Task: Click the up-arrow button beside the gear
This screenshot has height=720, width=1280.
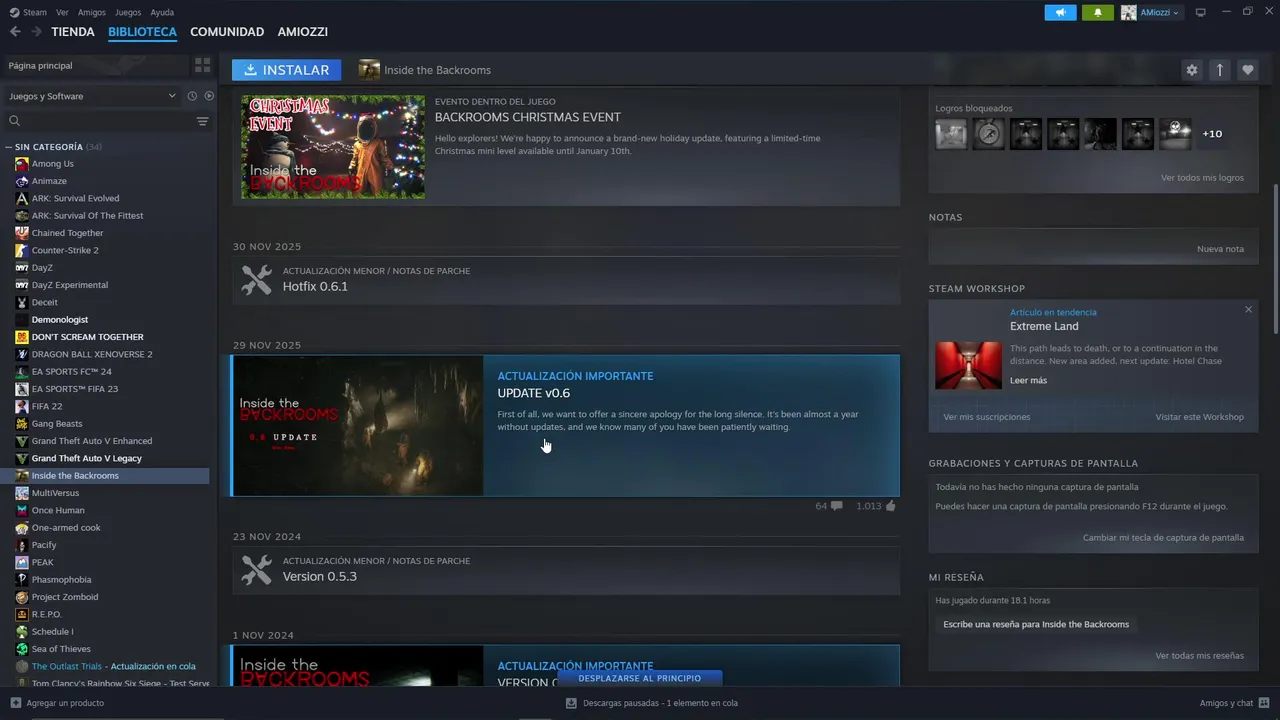Action: point(1219,70)
